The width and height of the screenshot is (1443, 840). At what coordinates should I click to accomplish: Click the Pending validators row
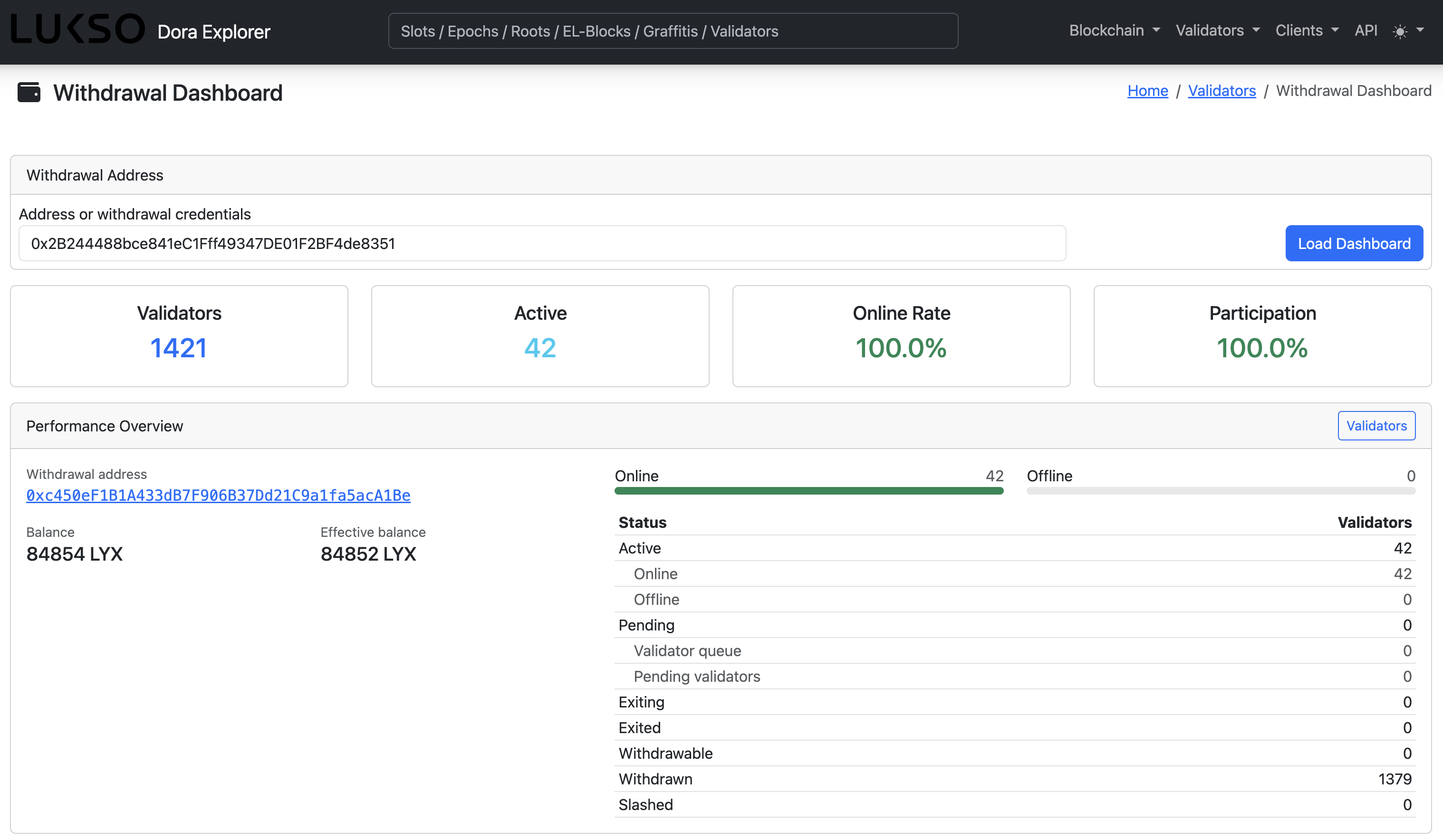click(1015, 677)
